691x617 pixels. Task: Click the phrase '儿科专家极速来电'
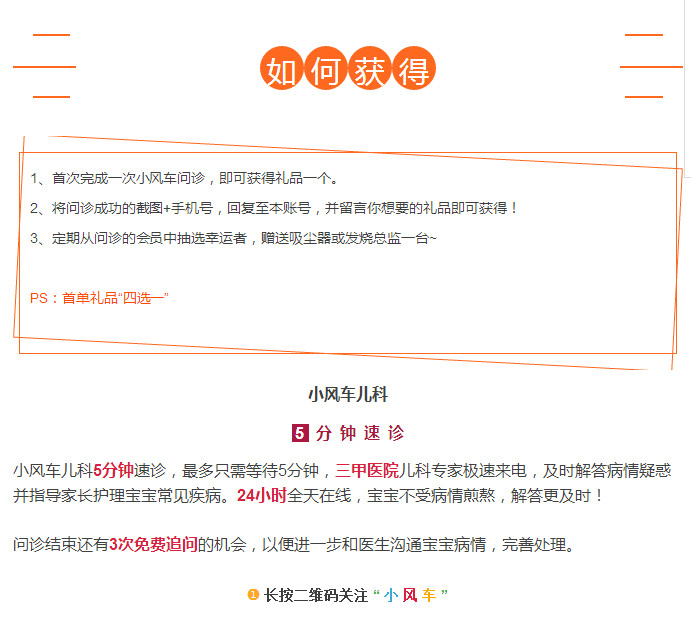(x=463, y=471)
